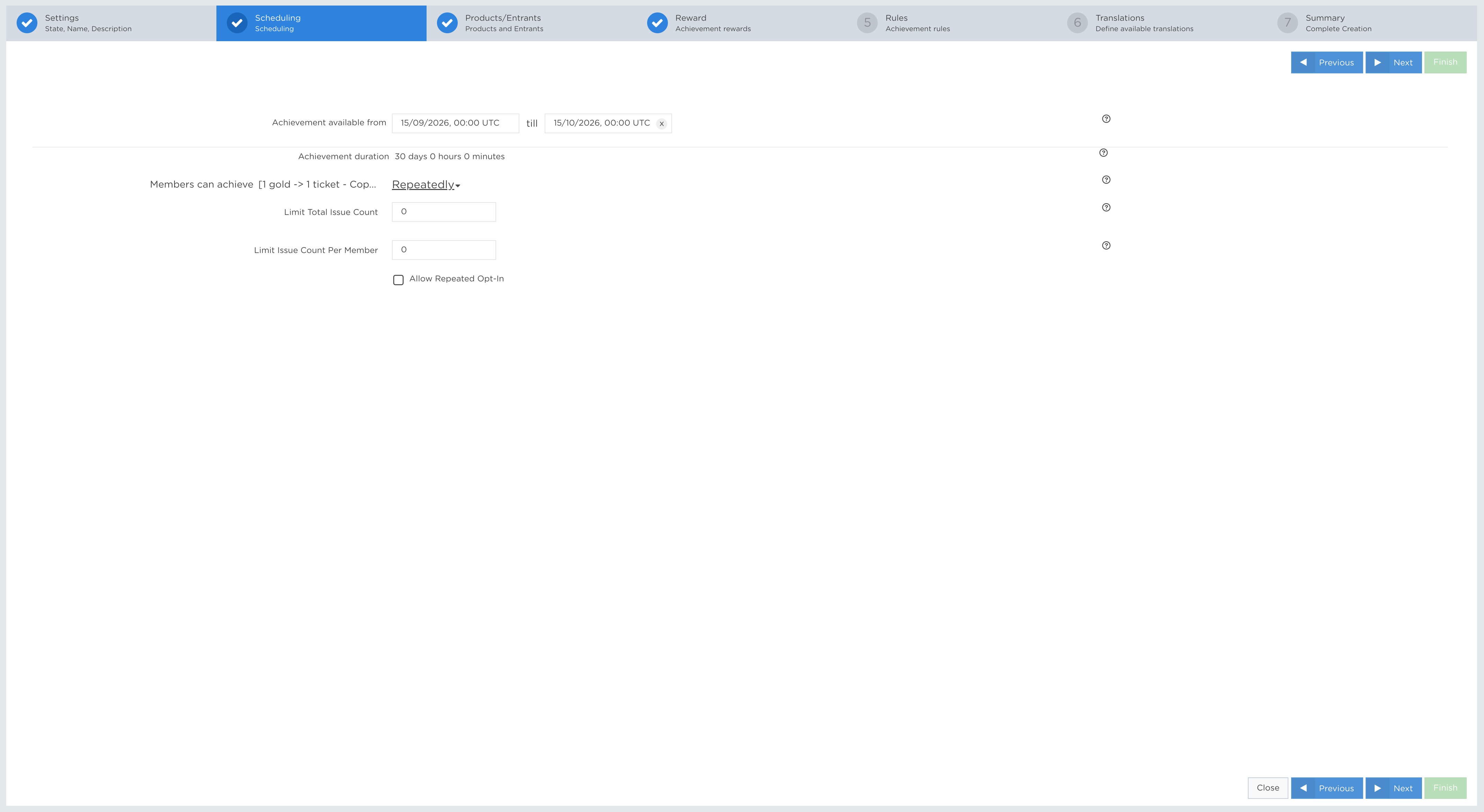
Task: Clear the till date with x icon
Action: point(661,123)
